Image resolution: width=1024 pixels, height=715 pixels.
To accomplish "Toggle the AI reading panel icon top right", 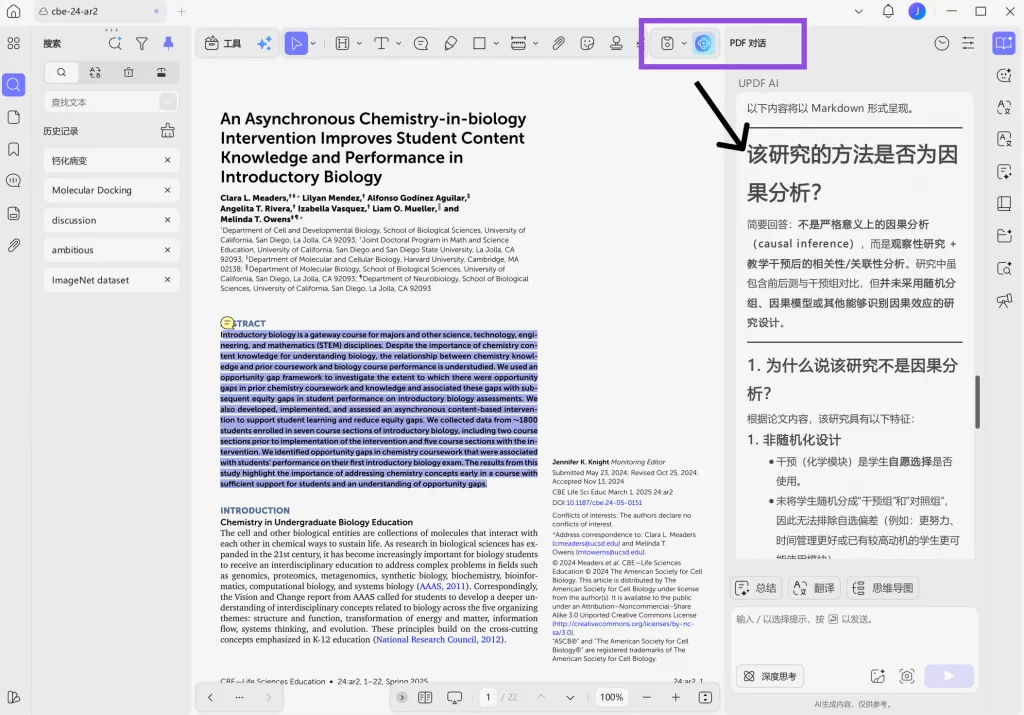I will click(x=1004, y=44).
